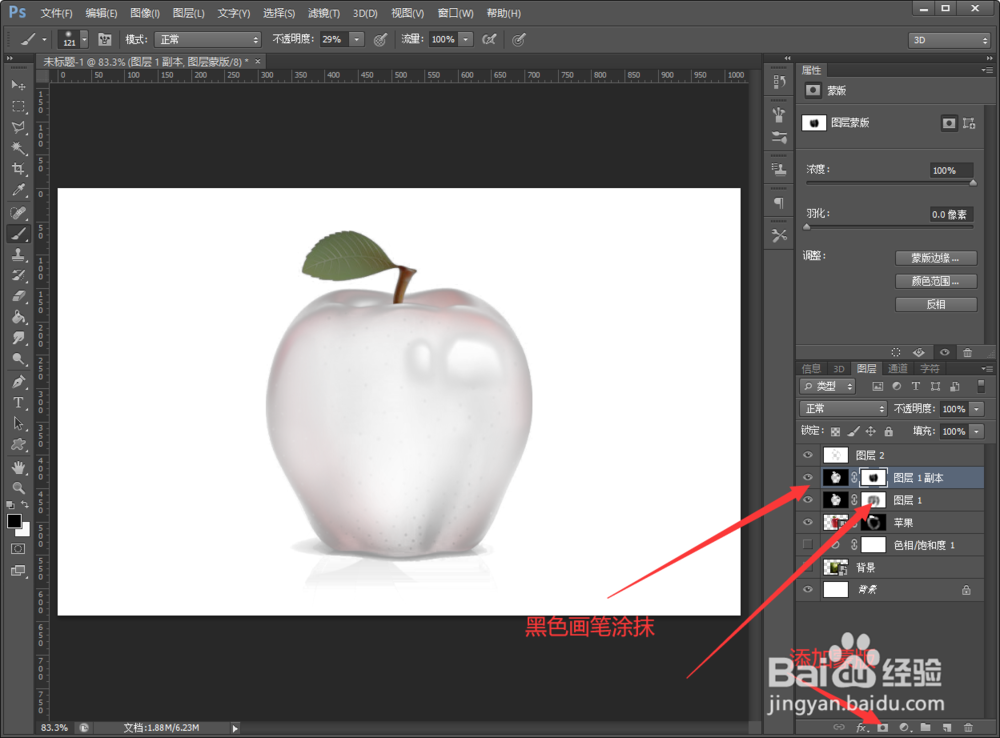Create a new layer group folder

pos(925,727)
